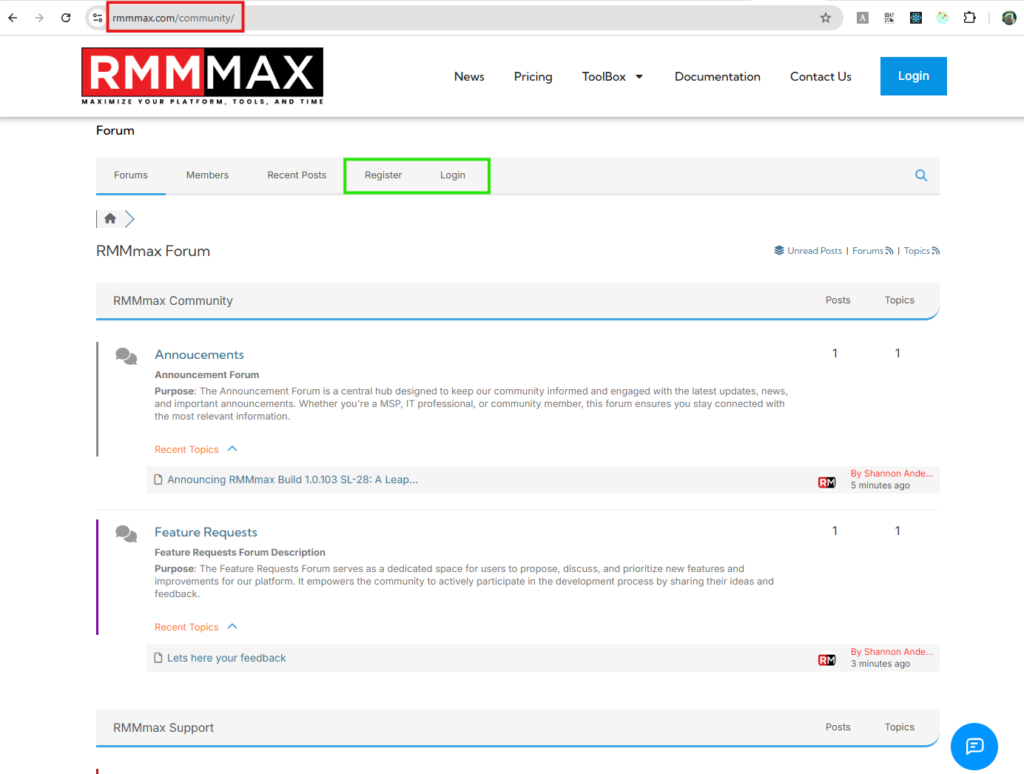Viewport: 1024px width, 774px height.
Task: Click the forum Register tab
Action: 383,175
